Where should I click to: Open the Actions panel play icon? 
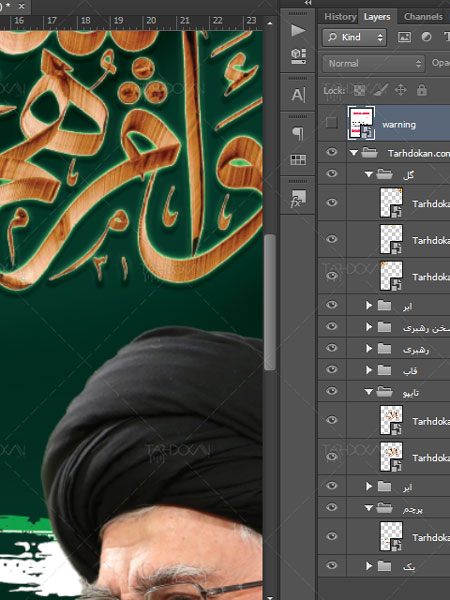coord(298,30)
